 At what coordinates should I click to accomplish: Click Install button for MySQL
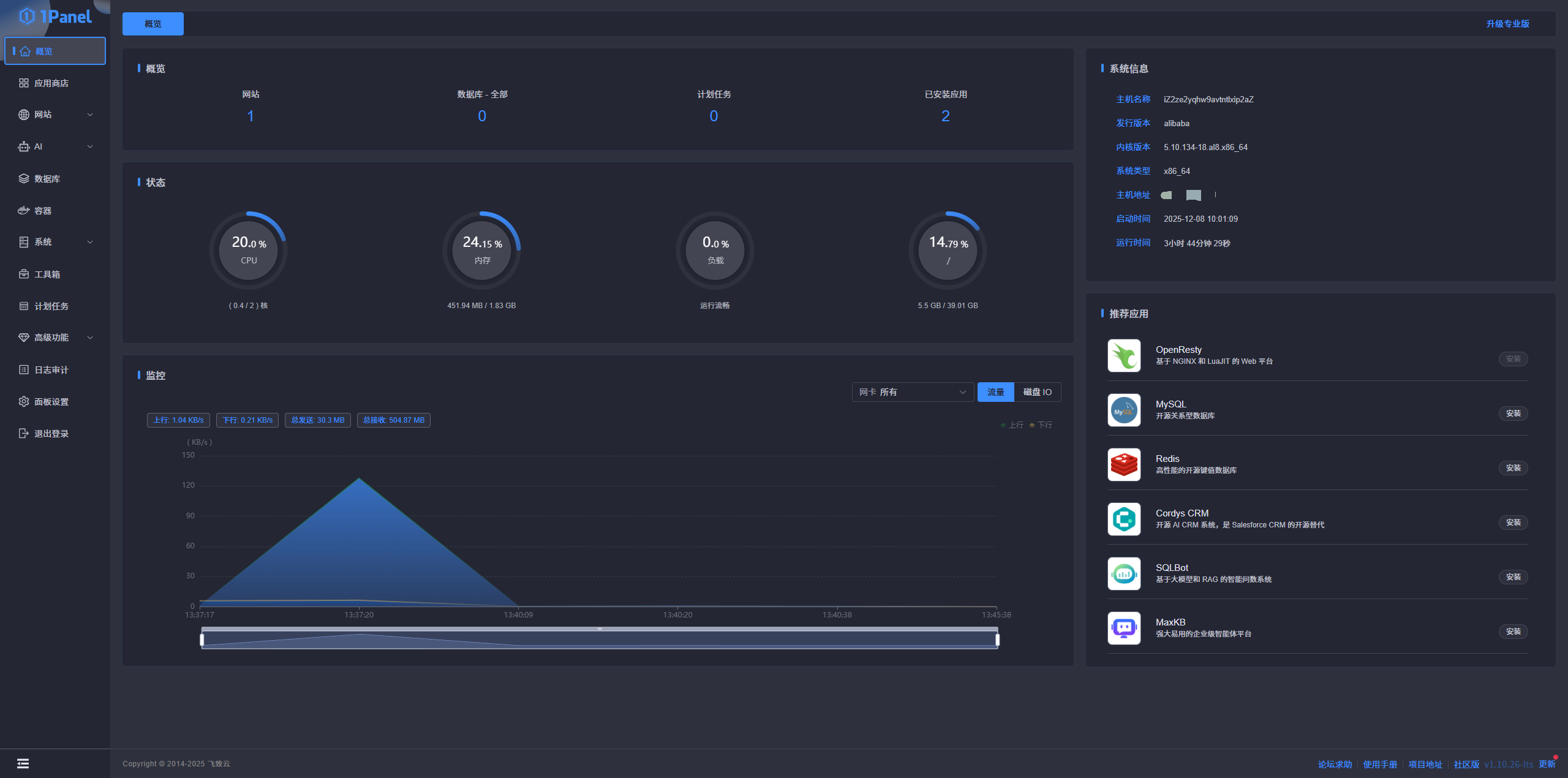click(x=1513, y=414)
